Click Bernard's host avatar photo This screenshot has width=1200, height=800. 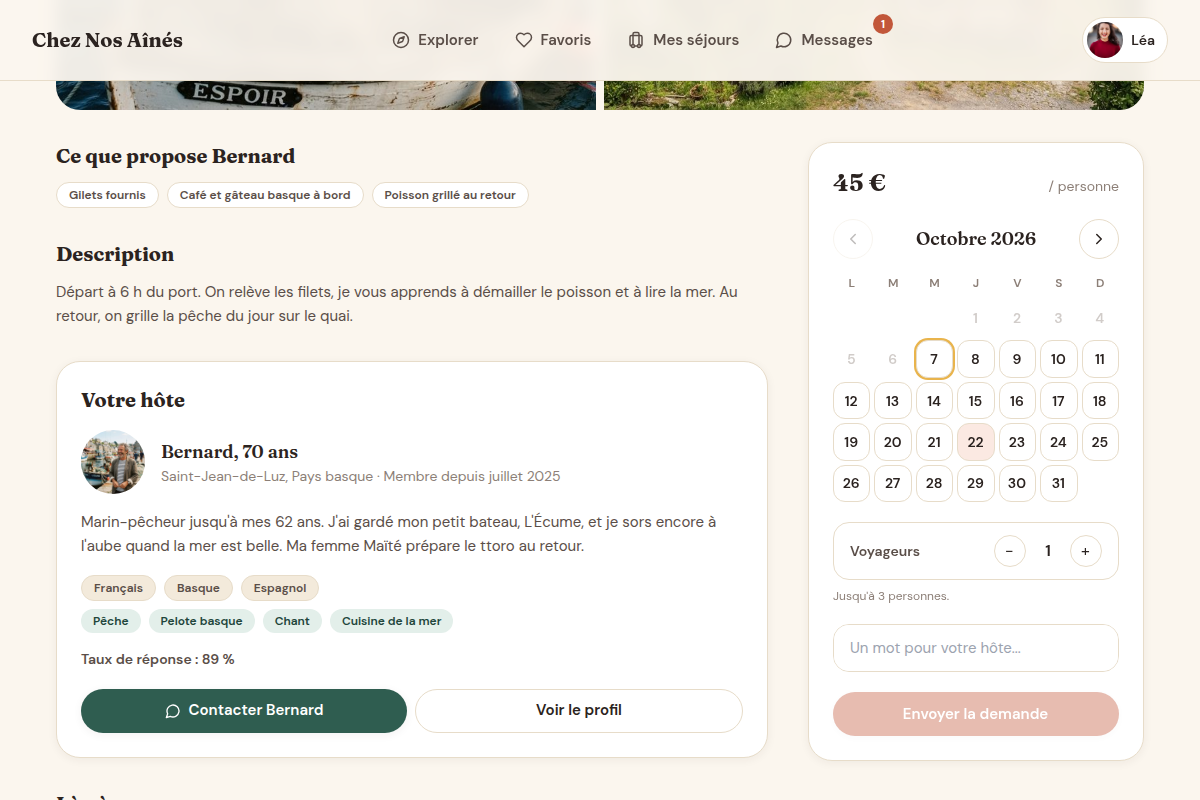[x=113, y=462]
